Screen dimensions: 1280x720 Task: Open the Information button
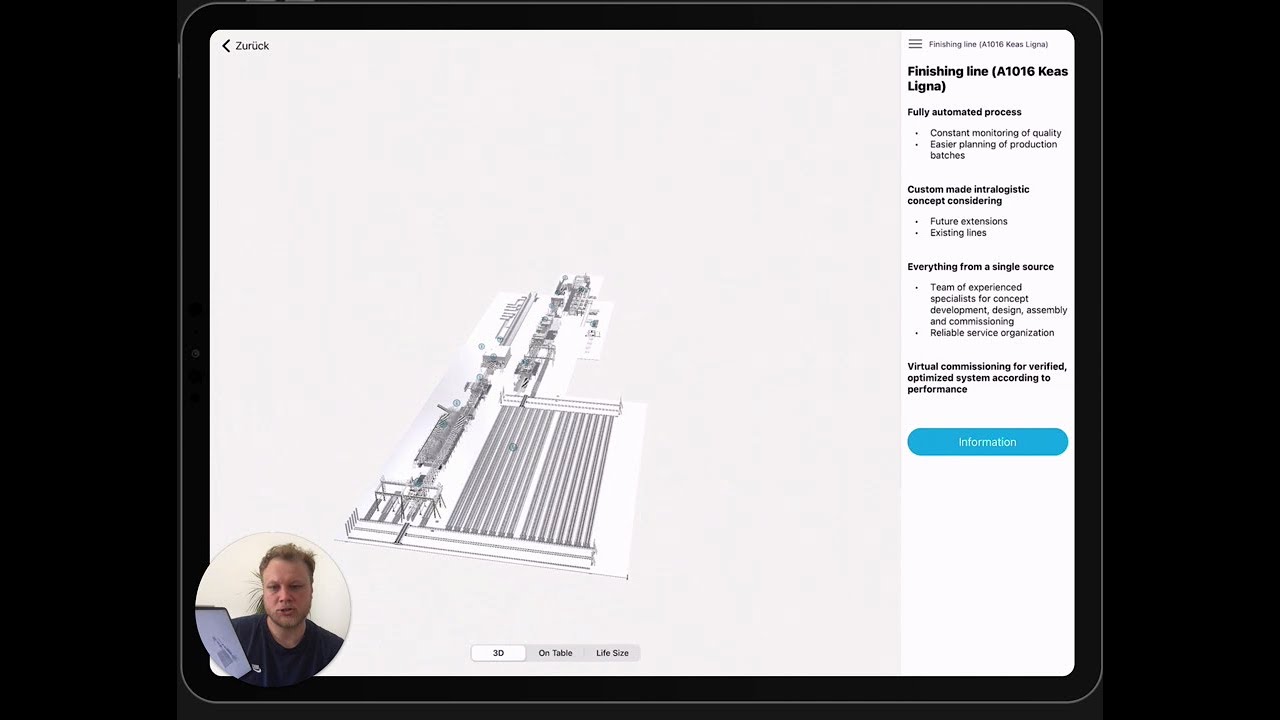pyautogui.click(x=987, y=442)
